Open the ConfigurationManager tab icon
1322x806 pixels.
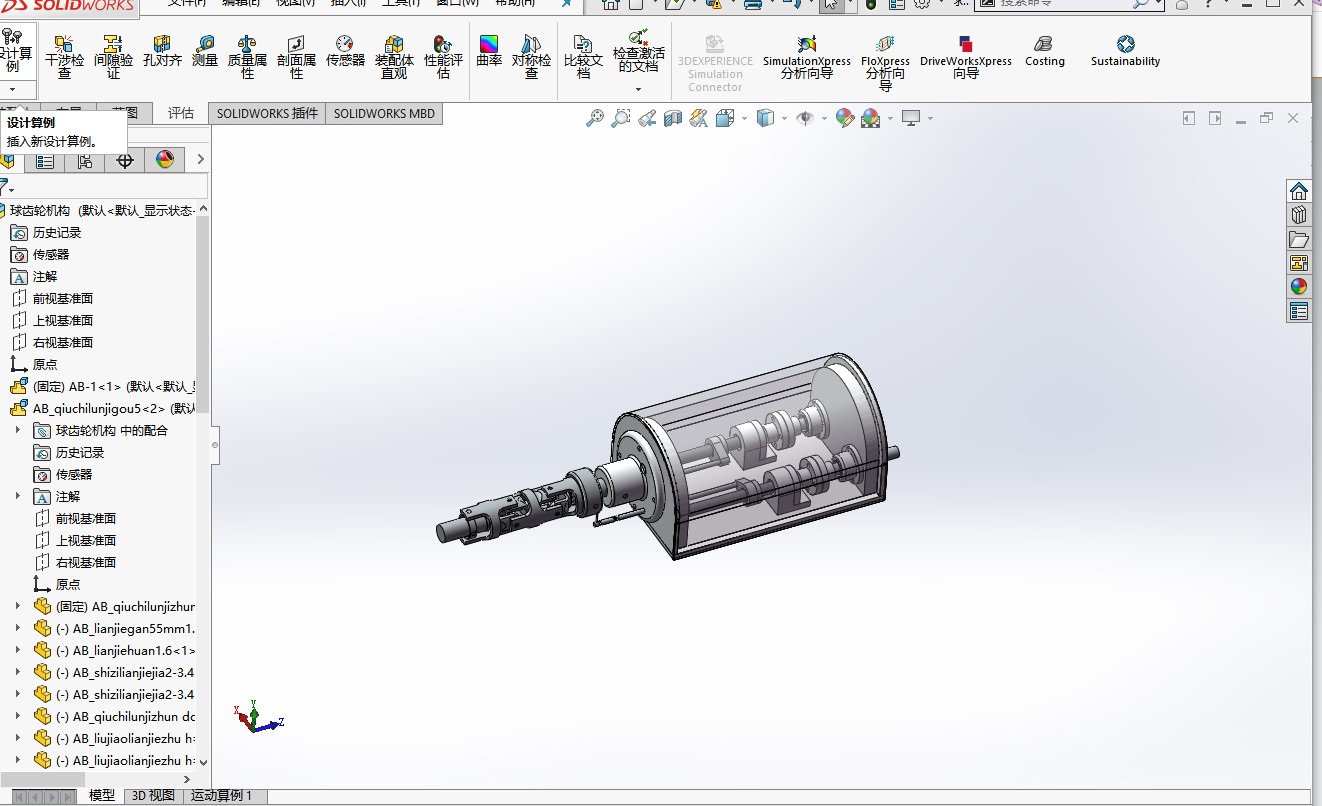coord(85,160)
